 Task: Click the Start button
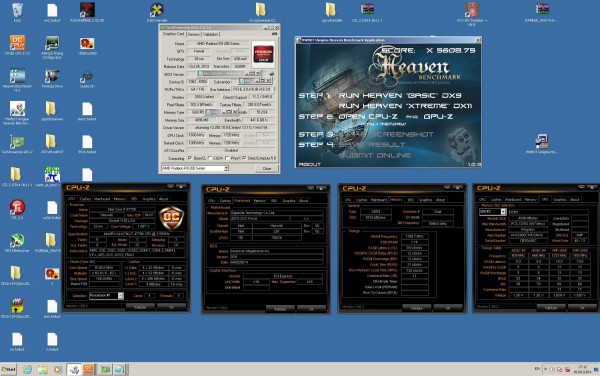(x=8, y=369)
